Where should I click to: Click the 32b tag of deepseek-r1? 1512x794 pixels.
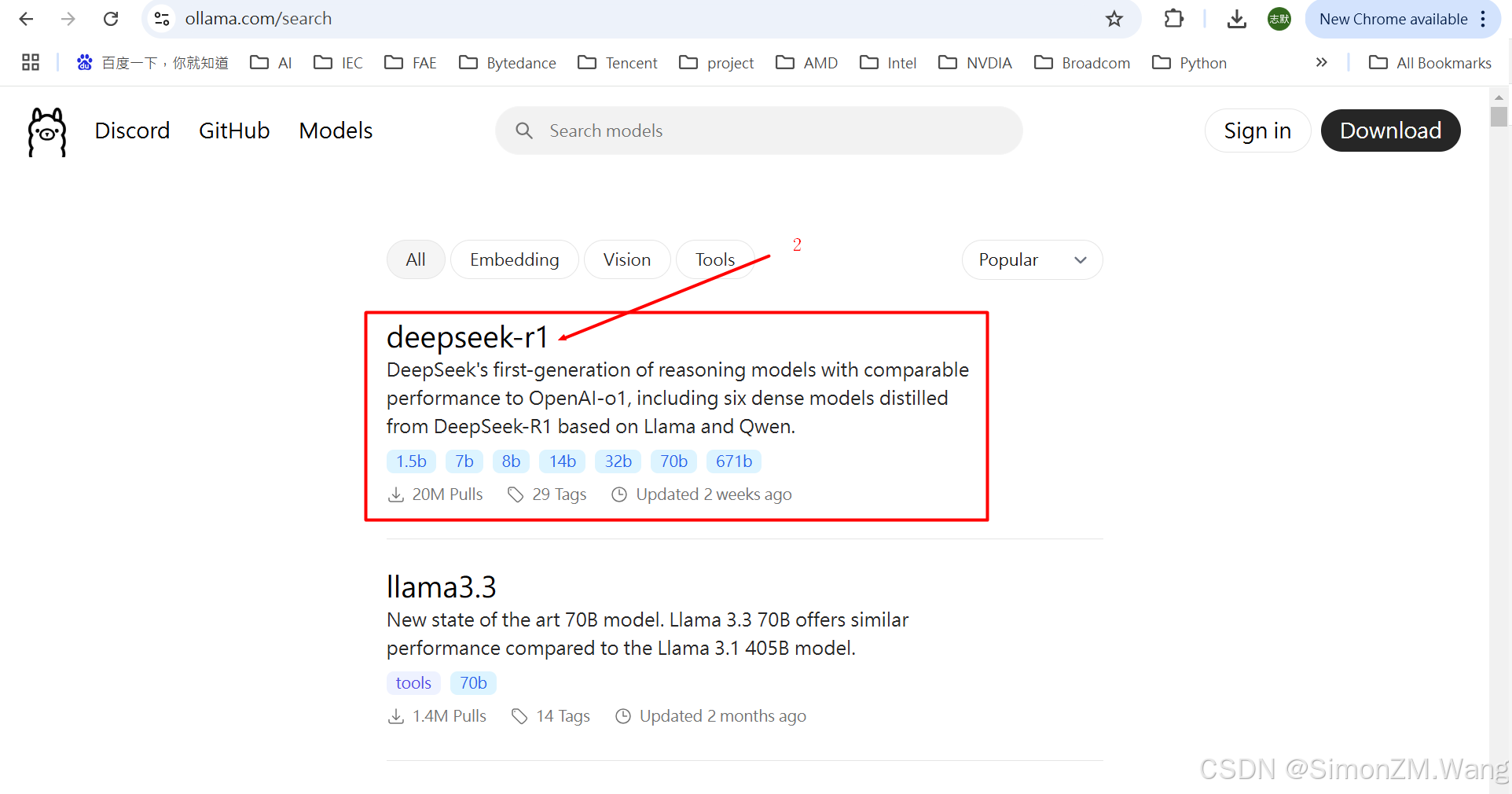click(618, 461)
